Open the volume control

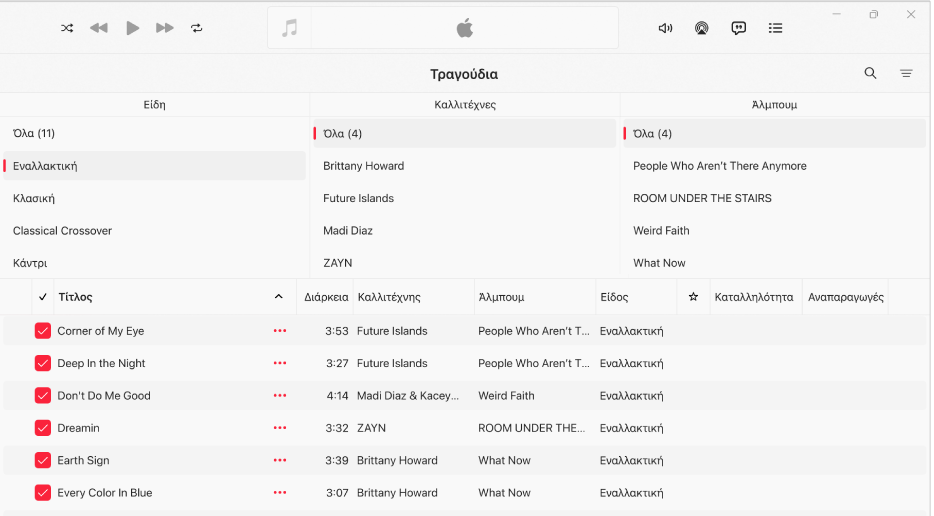pos(665,28)
